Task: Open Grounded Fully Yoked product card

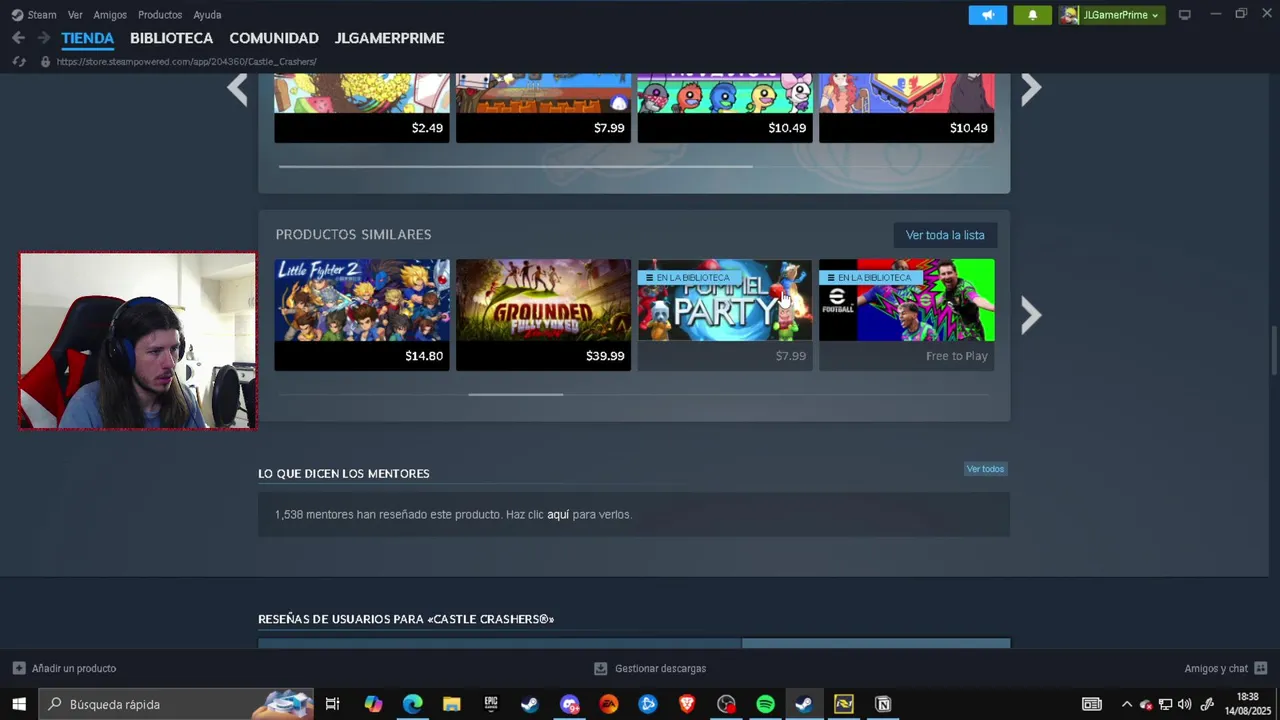Action: coord(543,315)
